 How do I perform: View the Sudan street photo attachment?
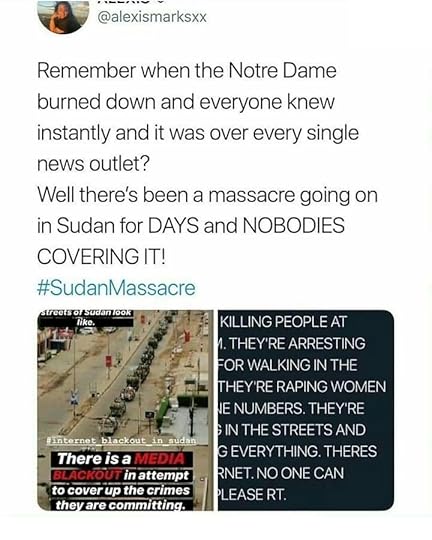coord(125,410)
